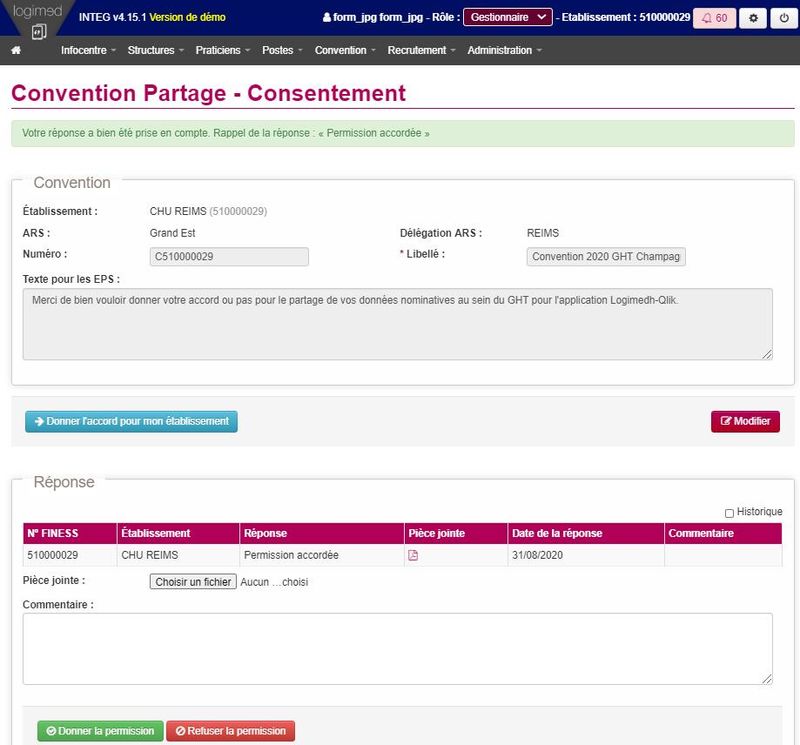800x745 pixels.
Task: Go to the home page icon
Action: pos(16,50)
